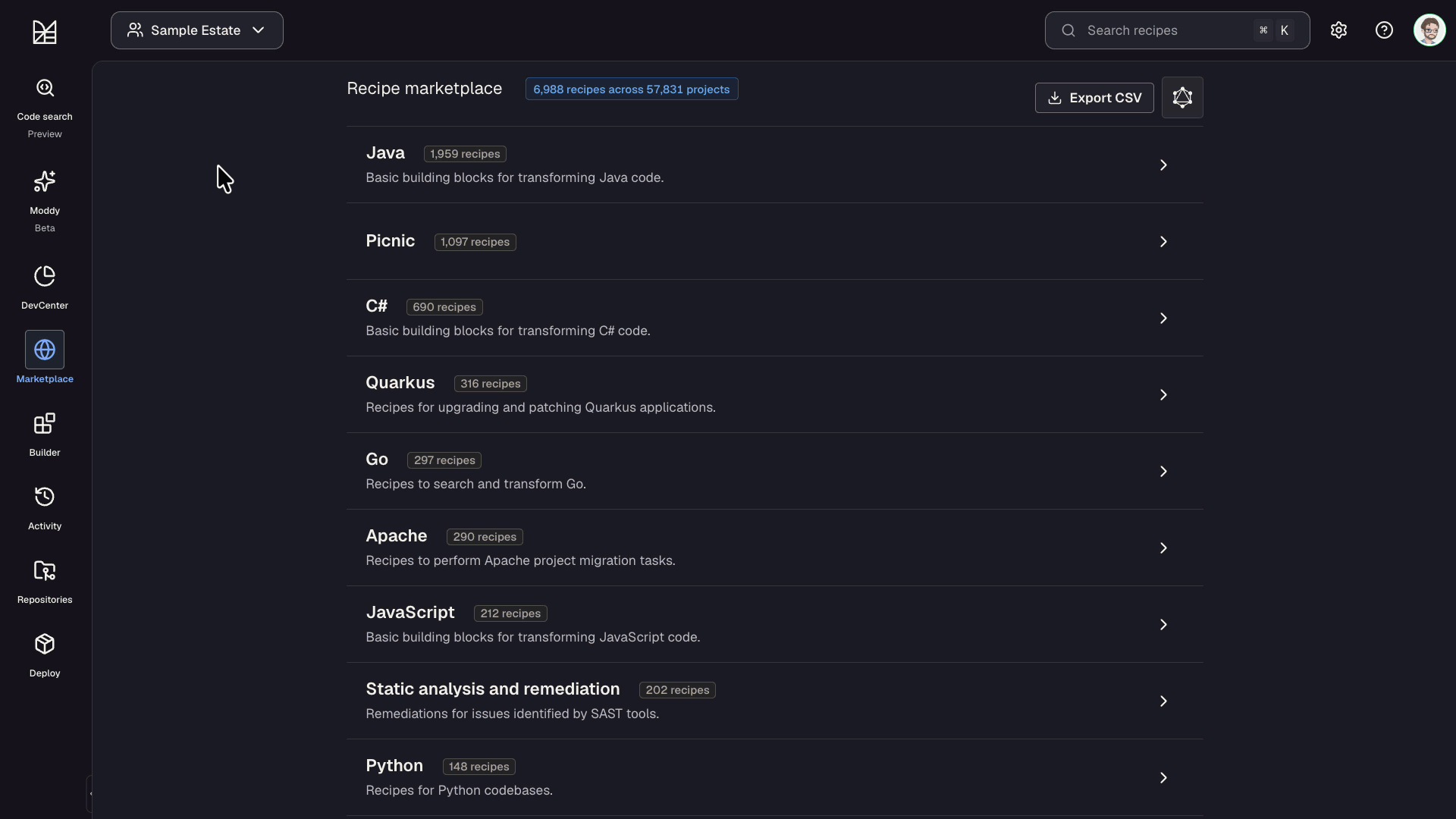The height and width of the screenshot is (819, 1456).
Task: Open Deploy section
Action: pyautogui.click(x=45, y=655)
